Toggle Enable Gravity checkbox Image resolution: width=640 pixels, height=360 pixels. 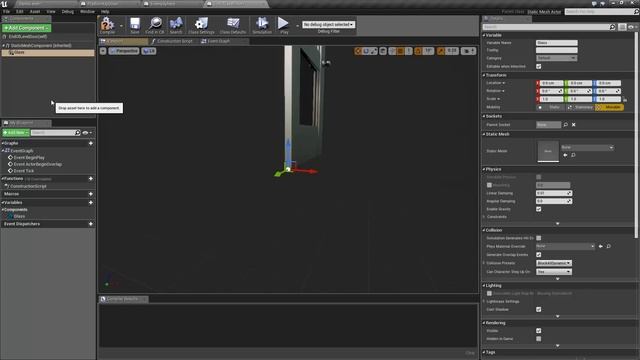click(x=539, y=209)
